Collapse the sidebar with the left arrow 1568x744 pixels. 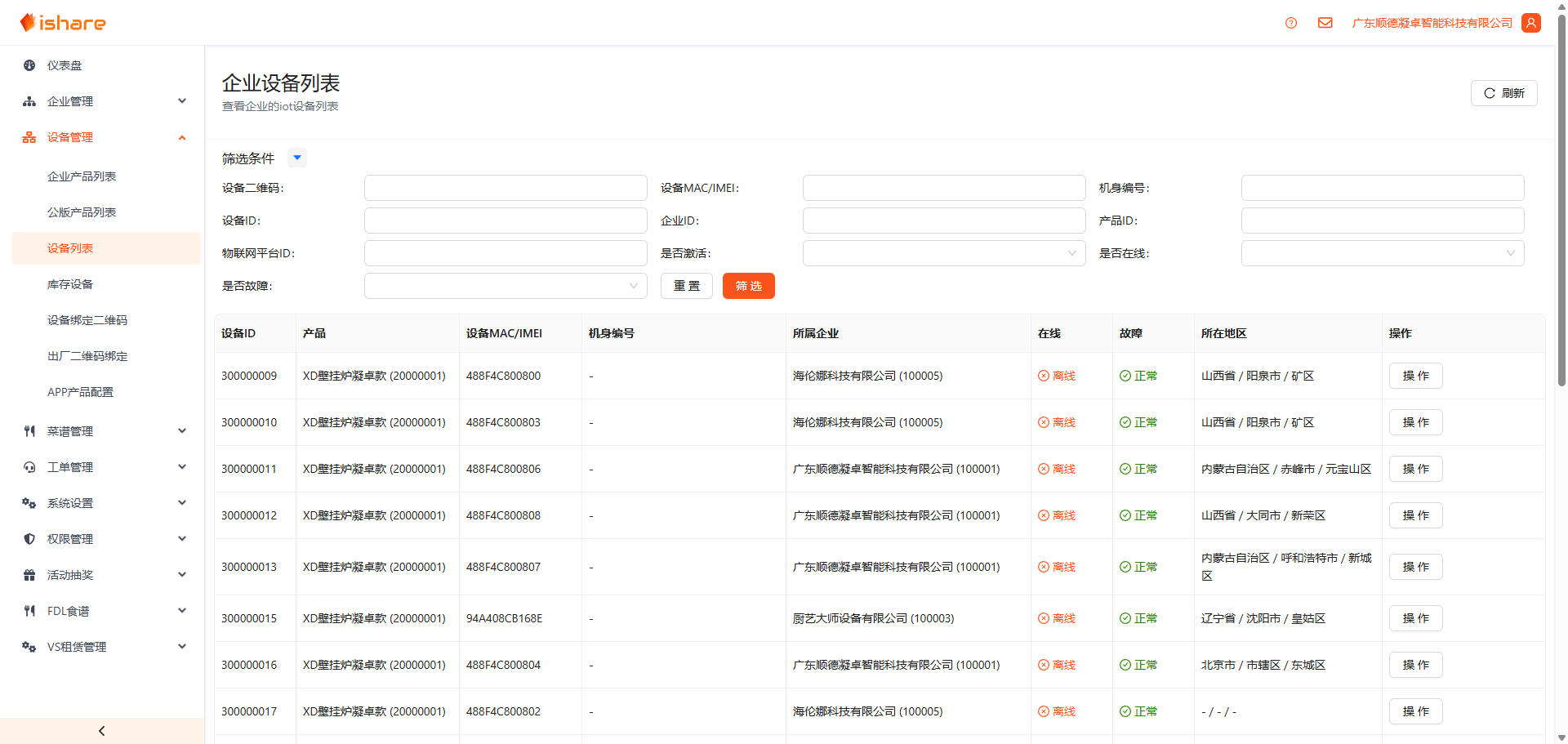click(x=102, y=731)
